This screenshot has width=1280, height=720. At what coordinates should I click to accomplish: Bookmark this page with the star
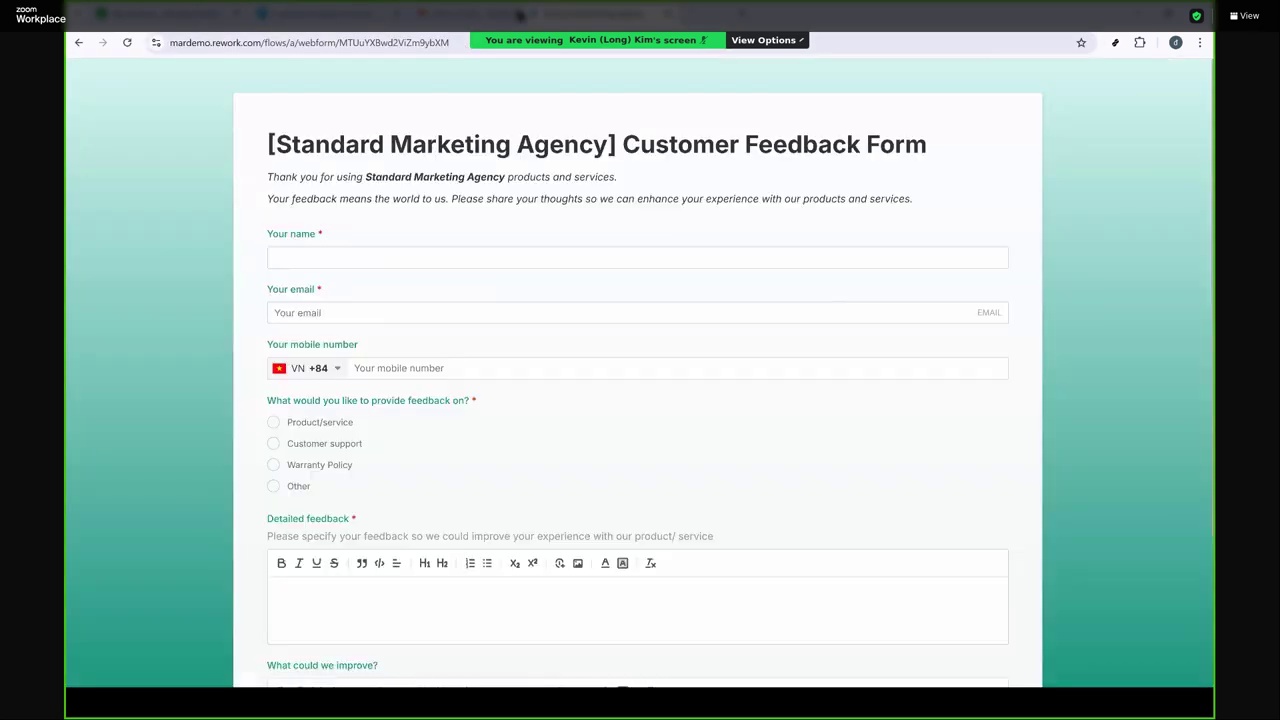1081,42
